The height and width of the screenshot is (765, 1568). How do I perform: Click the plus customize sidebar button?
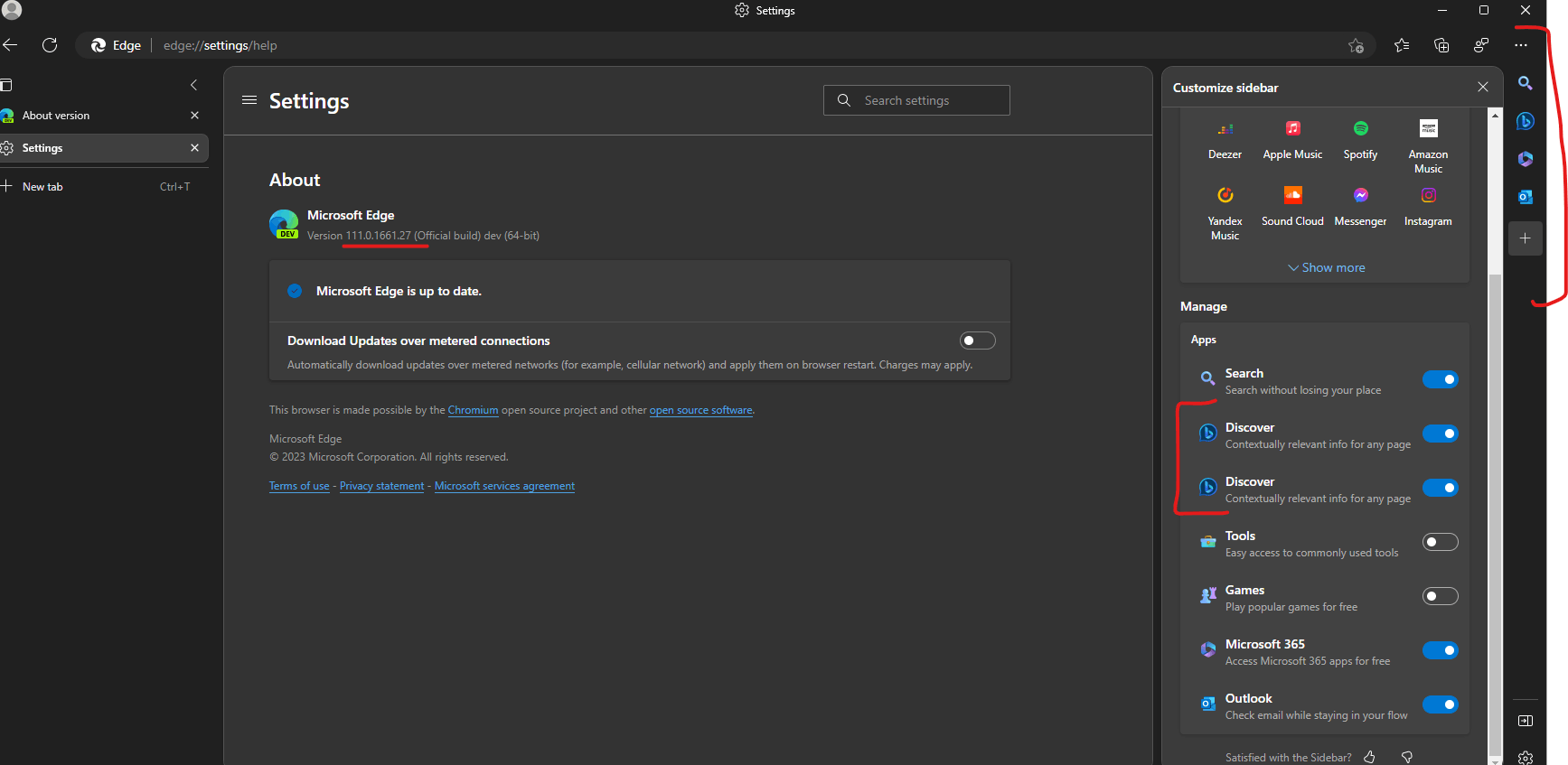[x=1526, y=238]
